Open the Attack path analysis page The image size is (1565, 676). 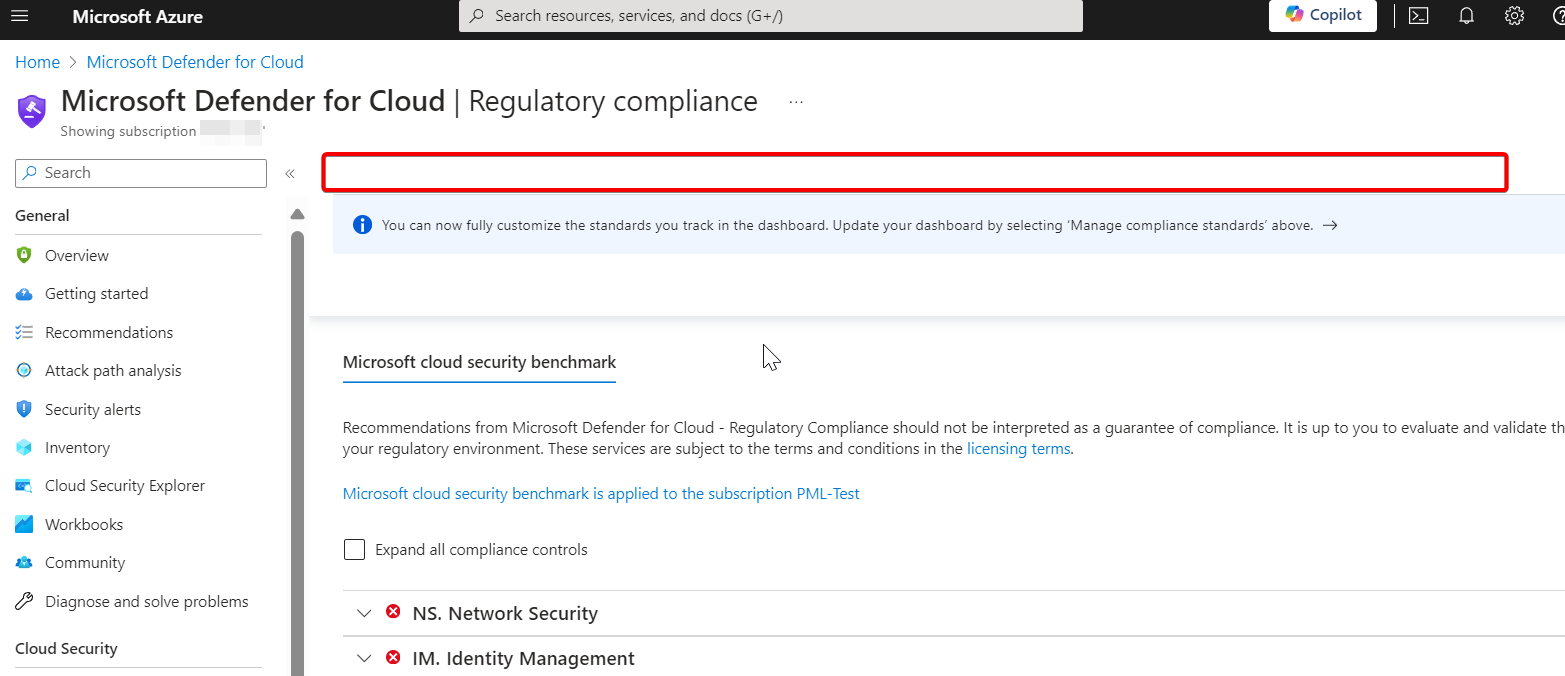pos(113,370)
